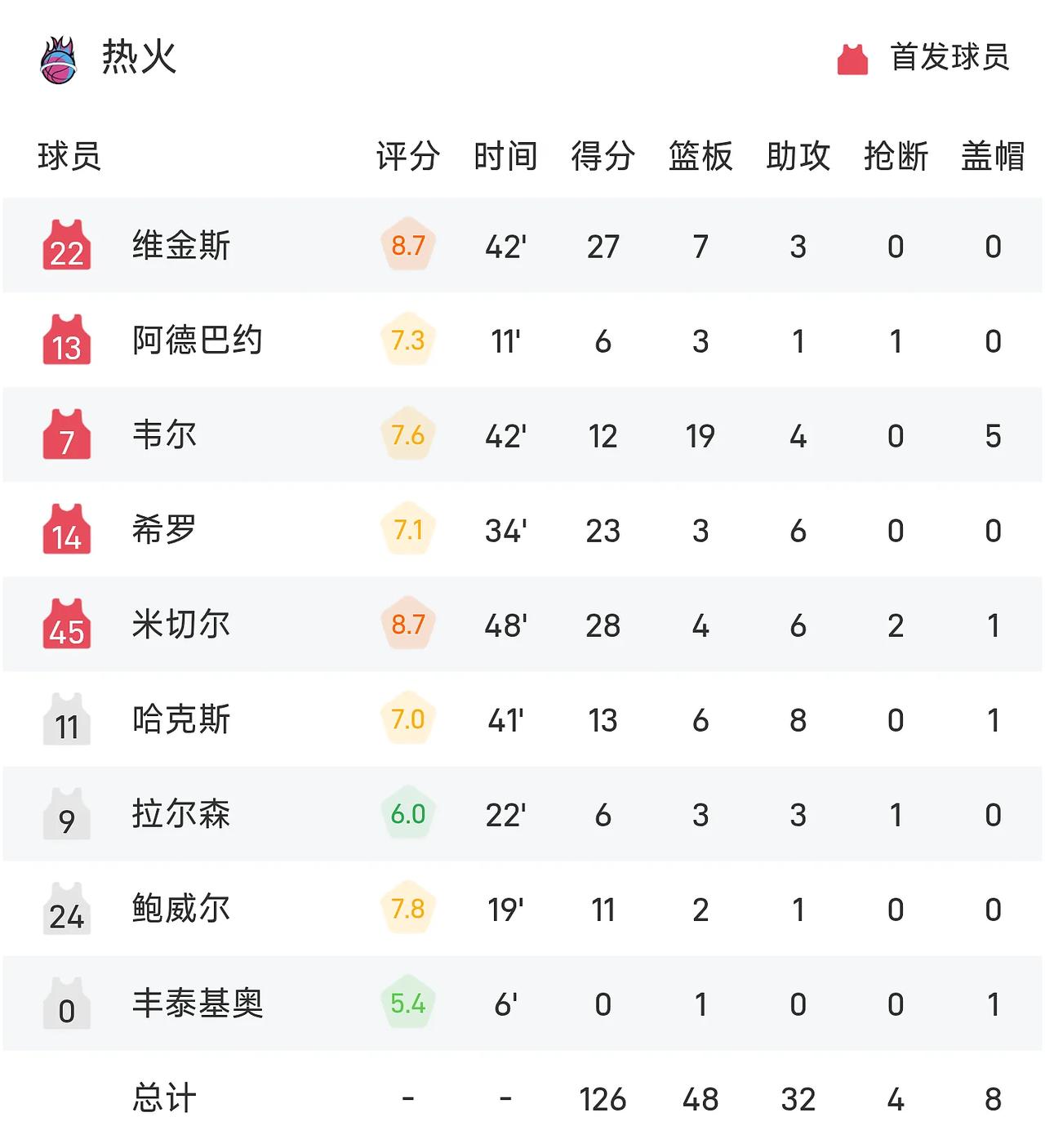Screen dimensions: 1045x1148
Task: Click the Heat team logo icon
Action: point(59,59)
